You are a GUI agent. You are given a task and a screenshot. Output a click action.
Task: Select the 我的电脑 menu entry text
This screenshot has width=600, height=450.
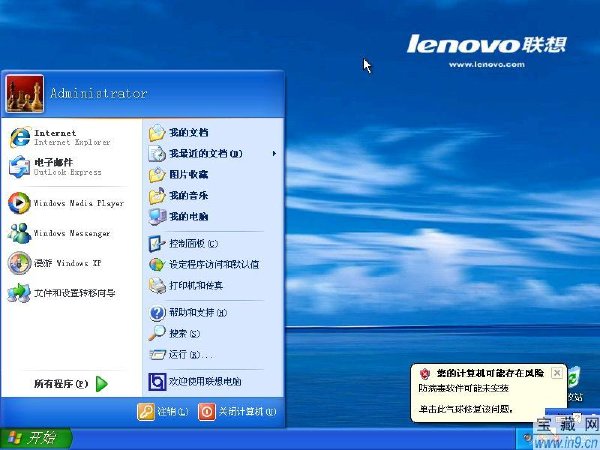tap(189, 217)
